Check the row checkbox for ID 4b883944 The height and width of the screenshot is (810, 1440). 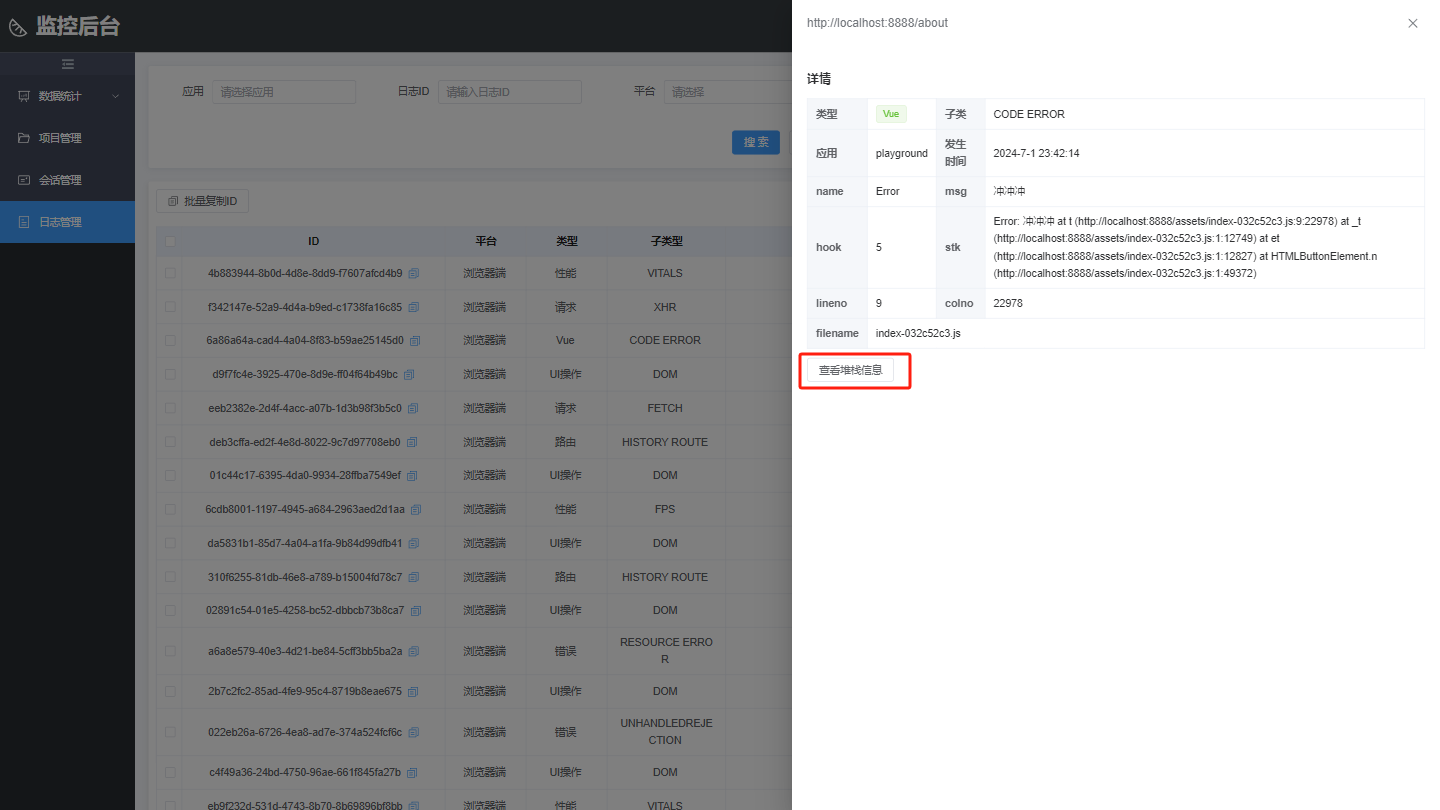169,273
